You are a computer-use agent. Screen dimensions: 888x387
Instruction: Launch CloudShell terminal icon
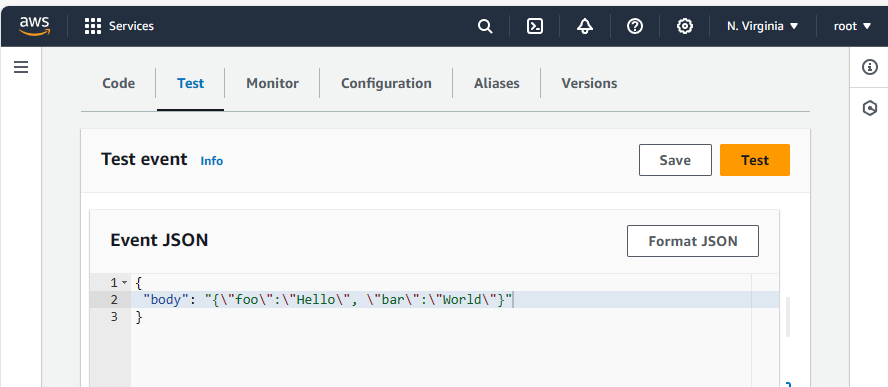(x=535, y=26)
